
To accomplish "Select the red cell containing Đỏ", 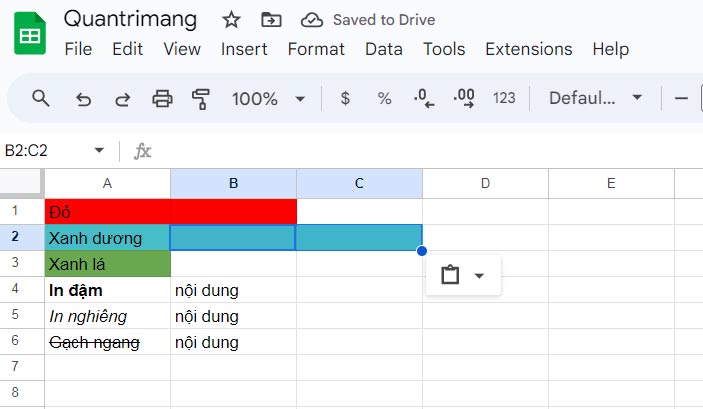I will [108, 212].
